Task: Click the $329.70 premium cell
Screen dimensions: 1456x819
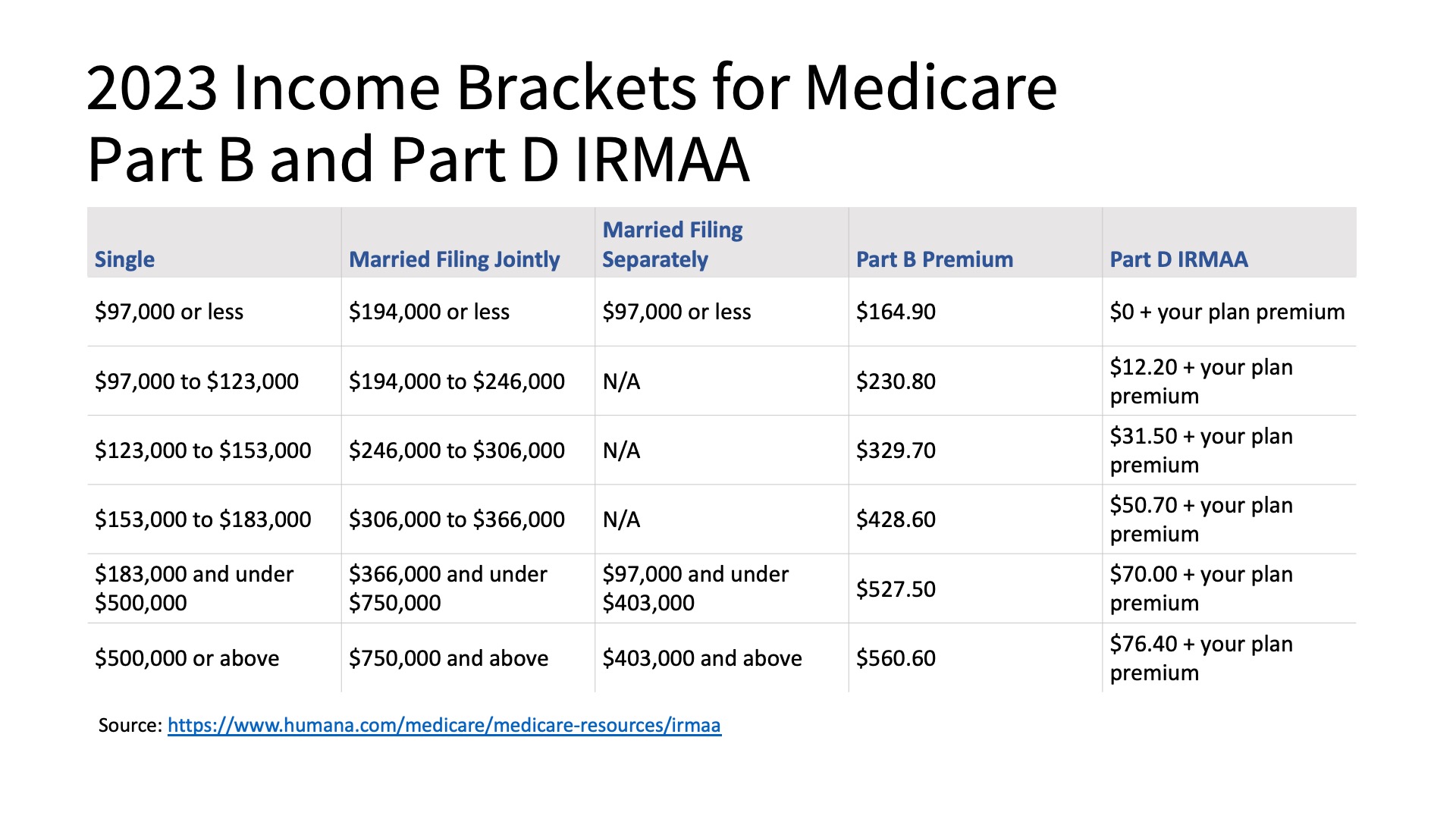Action: pyautogui.click(x=896, y=450)
